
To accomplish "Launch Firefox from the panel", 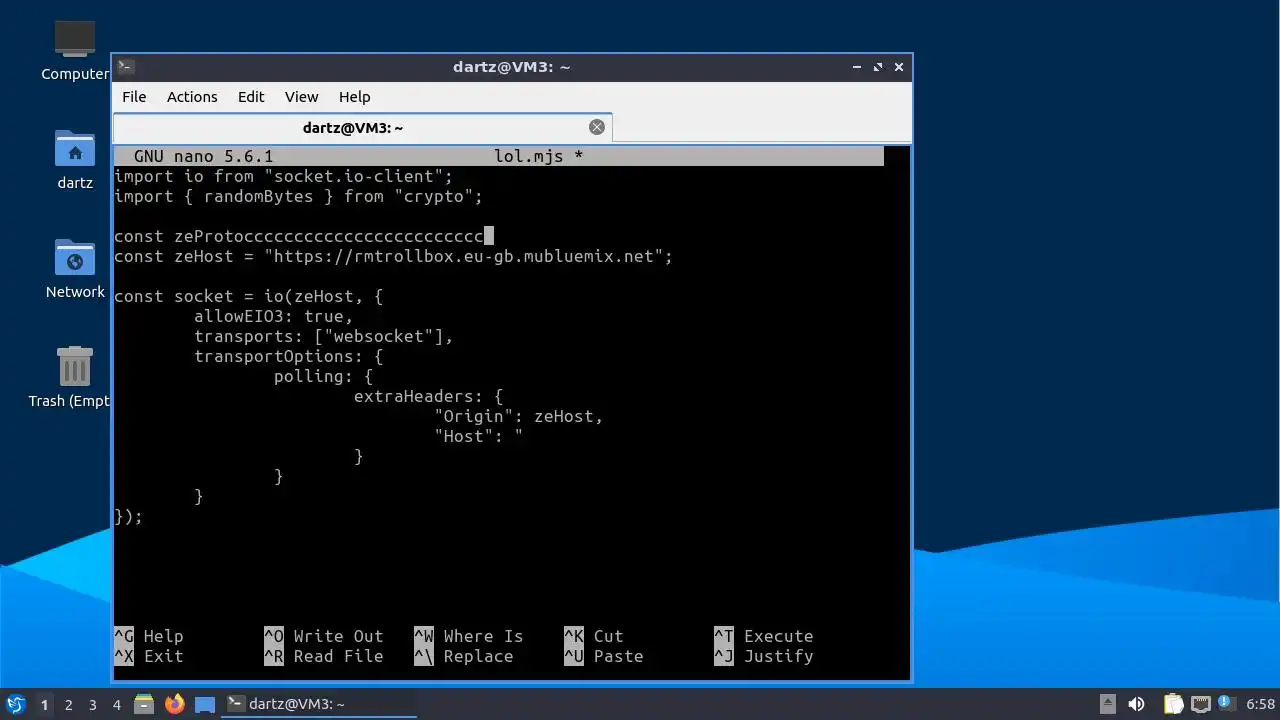I will point(175,704).
